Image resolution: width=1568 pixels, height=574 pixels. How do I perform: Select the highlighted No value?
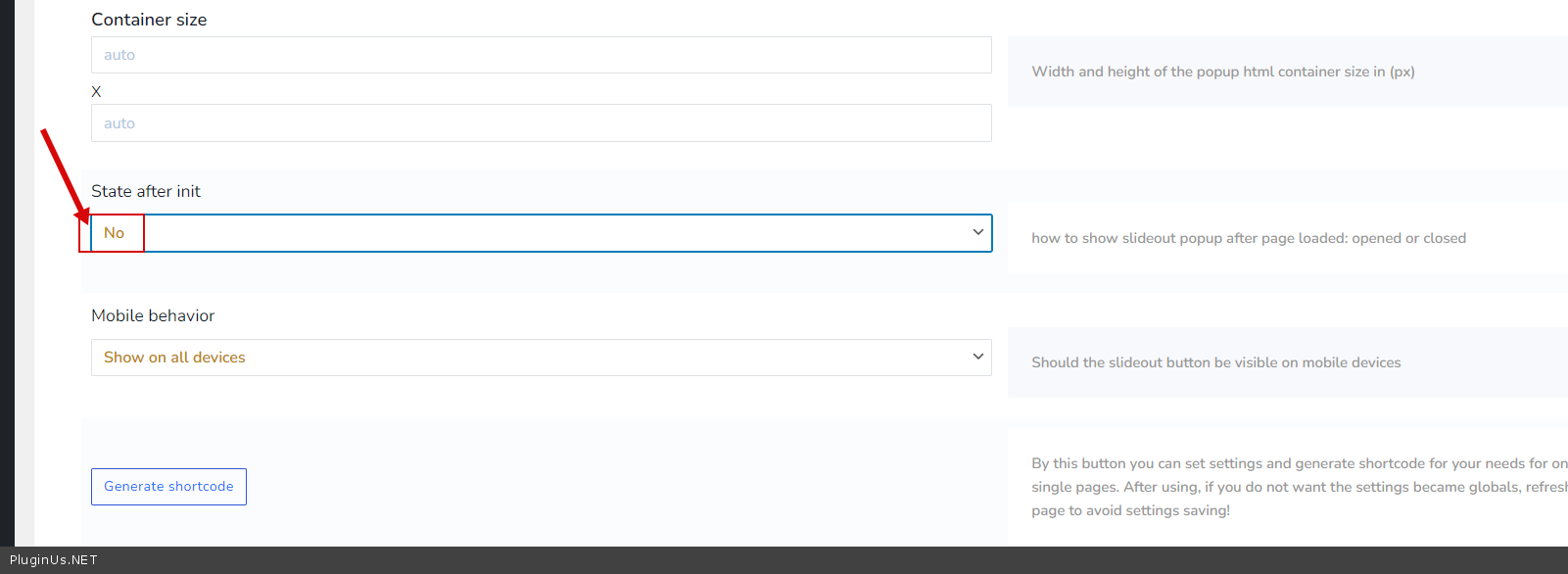[115, 233]
